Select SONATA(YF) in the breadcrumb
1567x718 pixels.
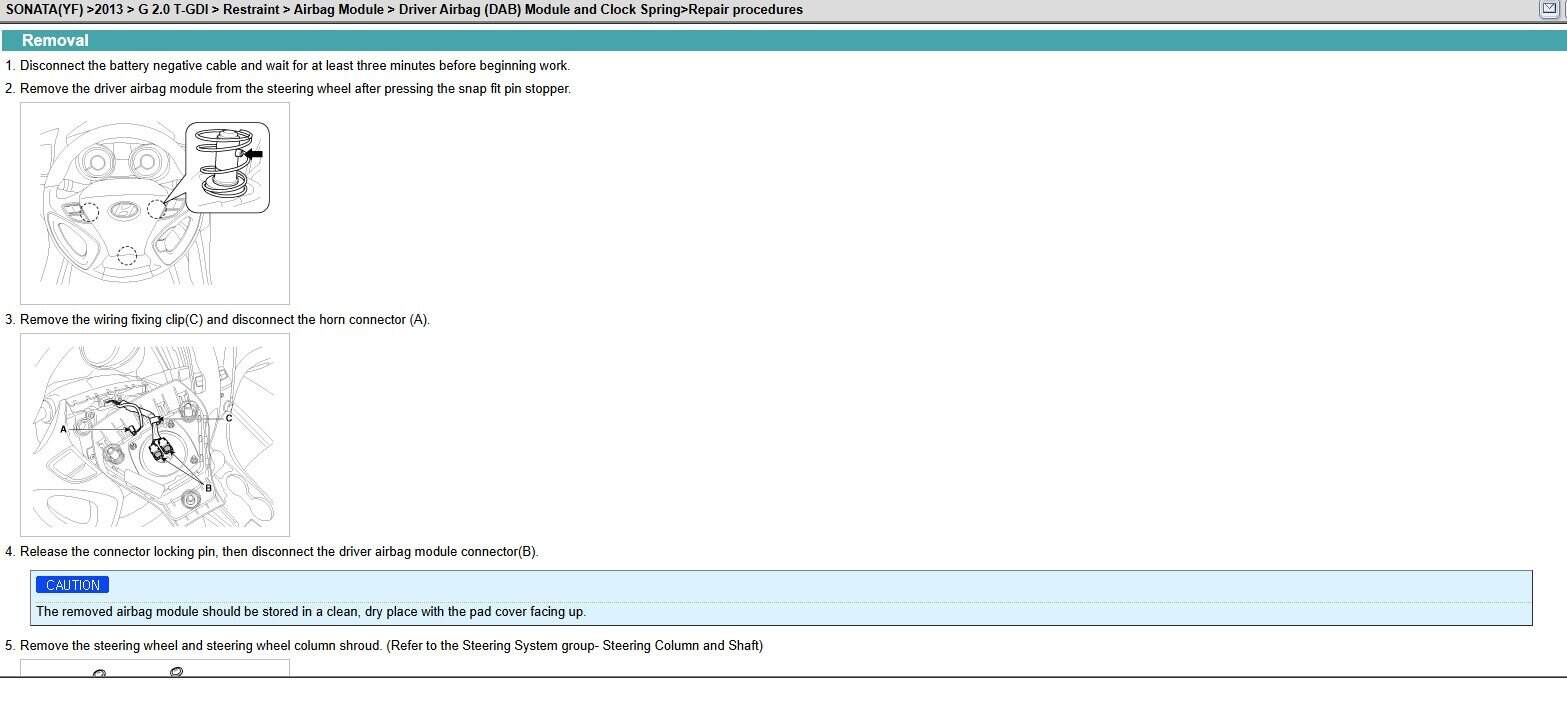(x=44, y=10)
